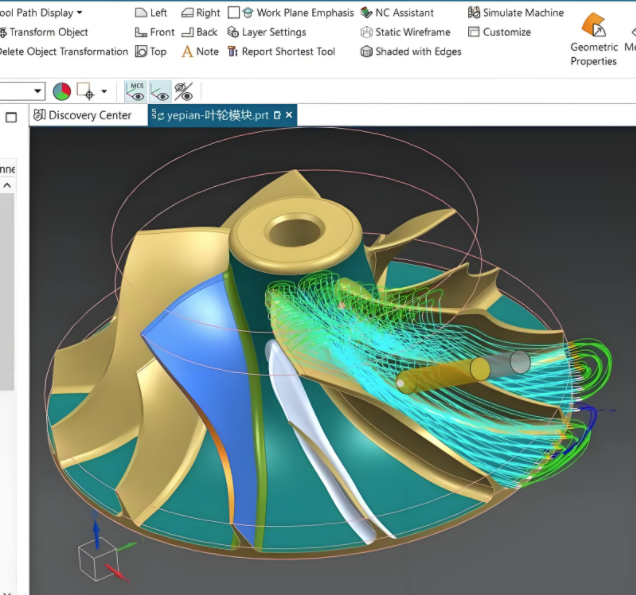This screenshot has width=636, height=595.
Task: Click the left panel vertical scrollbar
Action: click(7, 292)
